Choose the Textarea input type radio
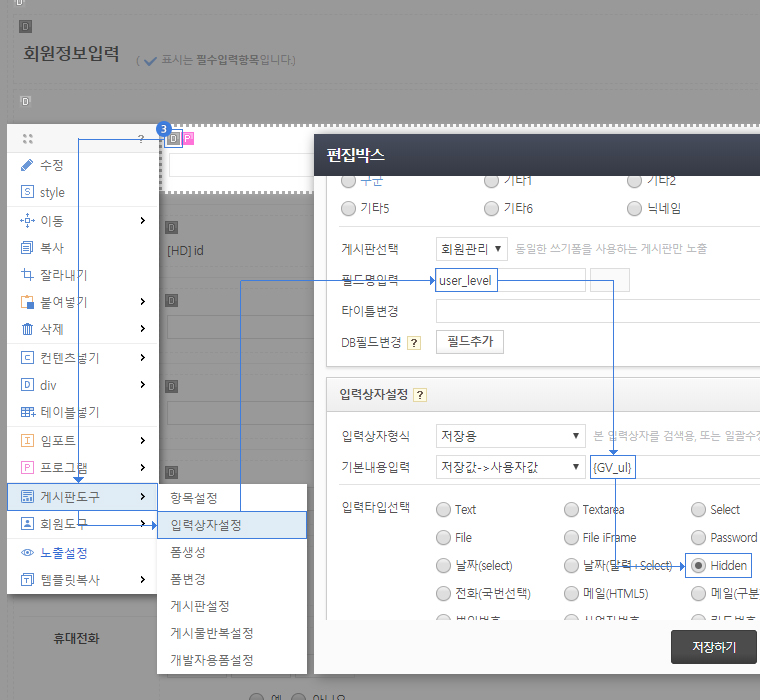 [571, 509]
